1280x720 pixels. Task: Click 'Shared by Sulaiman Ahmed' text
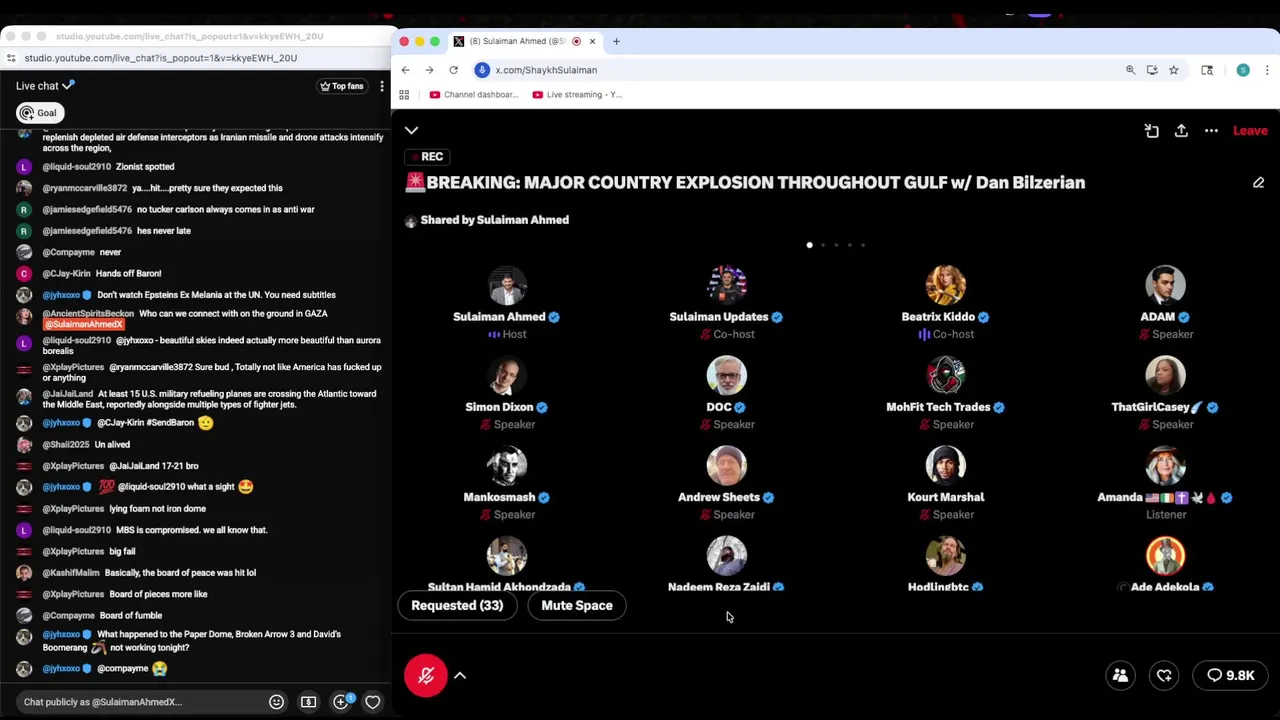(495, 220)
